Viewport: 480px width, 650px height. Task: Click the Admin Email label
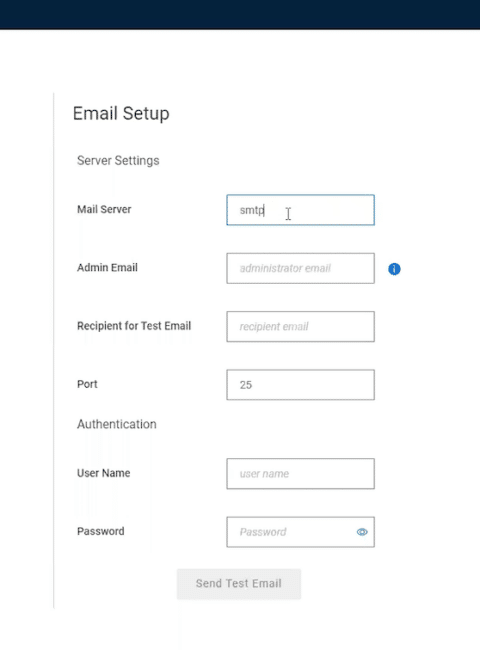coord(107,268)
